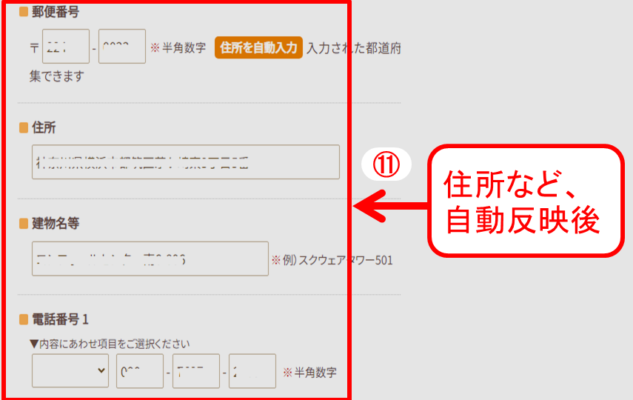Click the orange square icon beside 住所
This screenshot has height=400, width=633.
(x=23, y=128)
